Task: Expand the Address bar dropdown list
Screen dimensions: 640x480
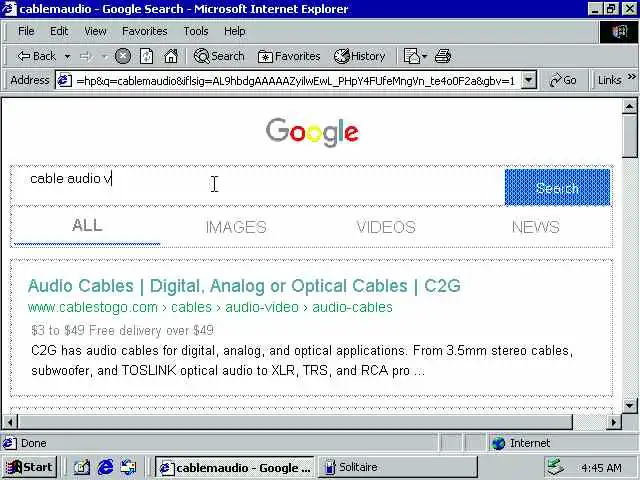Action: click(529, 81)
